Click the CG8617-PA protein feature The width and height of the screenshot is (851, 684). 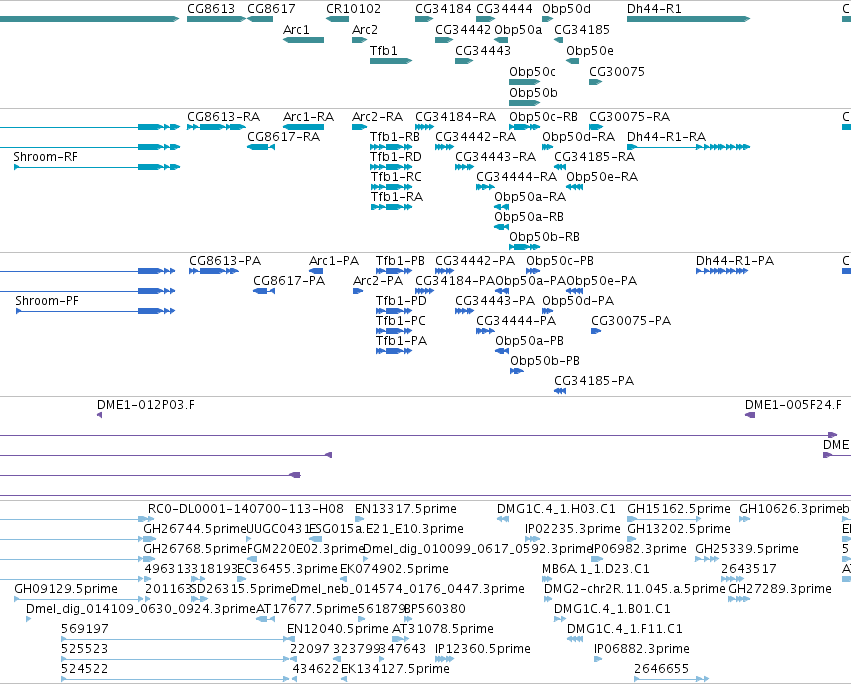pyautogui.click(x=264, y=291)
